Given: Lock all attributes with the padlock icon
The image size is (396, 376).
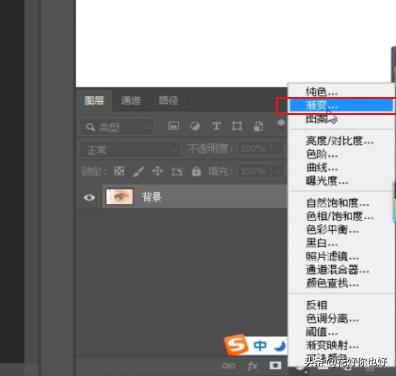Looking at the screenshot, I should point(196,171).
